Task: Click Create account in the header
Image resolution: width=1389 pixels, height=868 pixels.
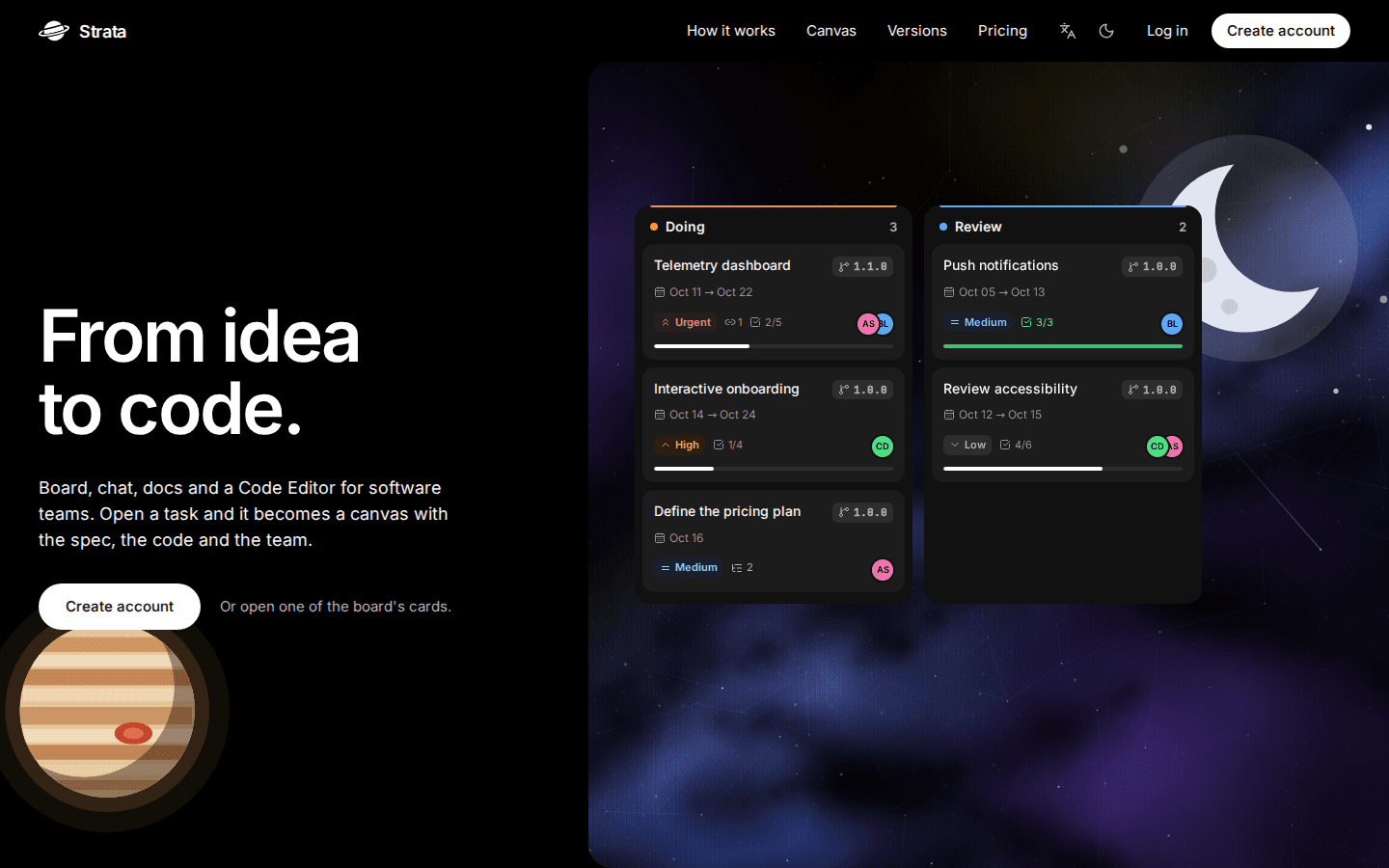Action: point(1281,31)
